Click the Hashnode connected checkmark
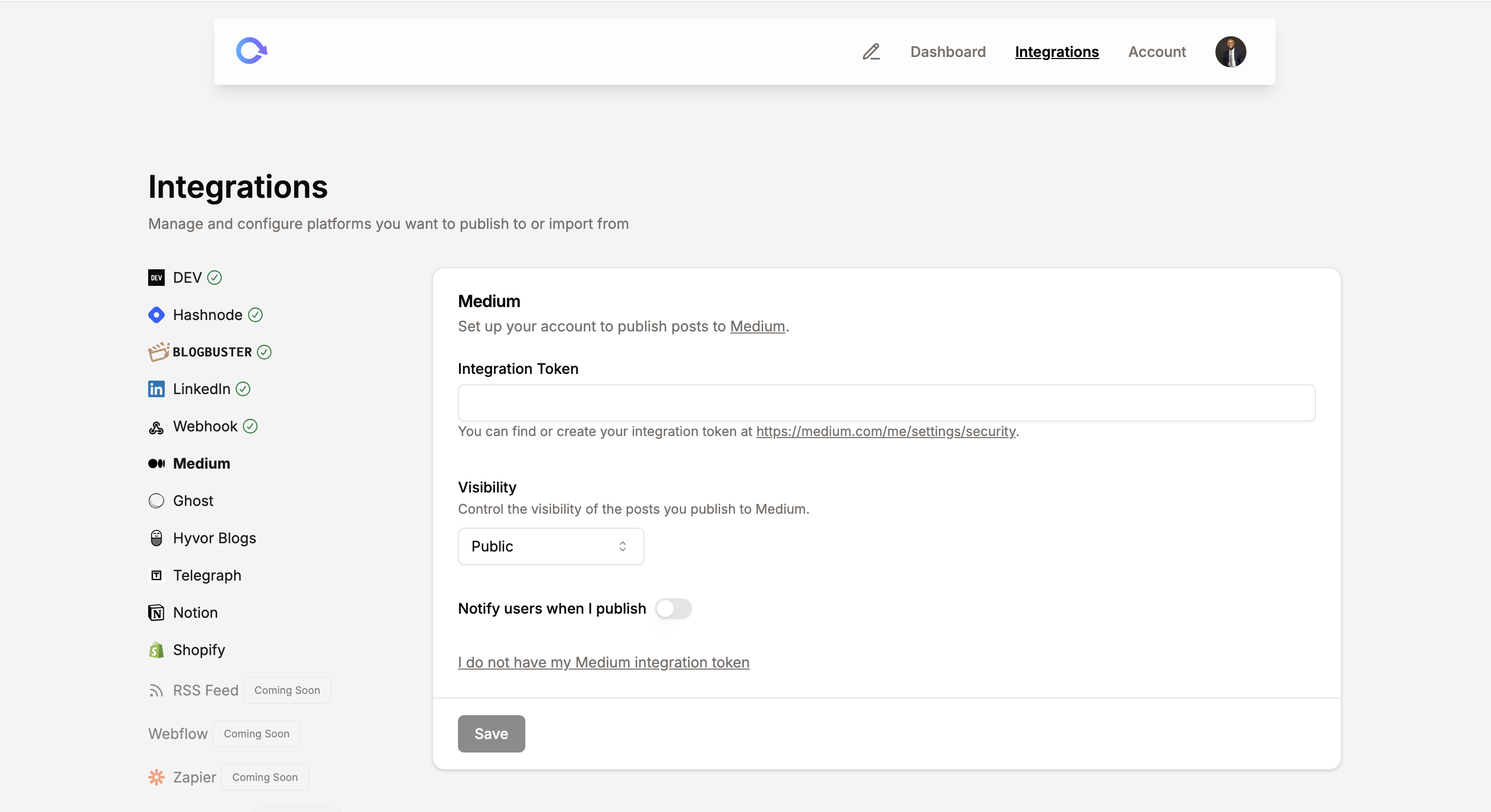 (x=255, y=315)
